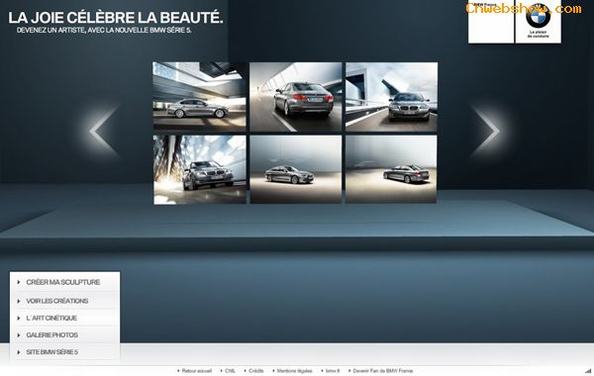The width and height of the screenshot is (594, 376).
Task: Click the arrow bullet beside Site BMW Série 5
Action: click(19, 352)
